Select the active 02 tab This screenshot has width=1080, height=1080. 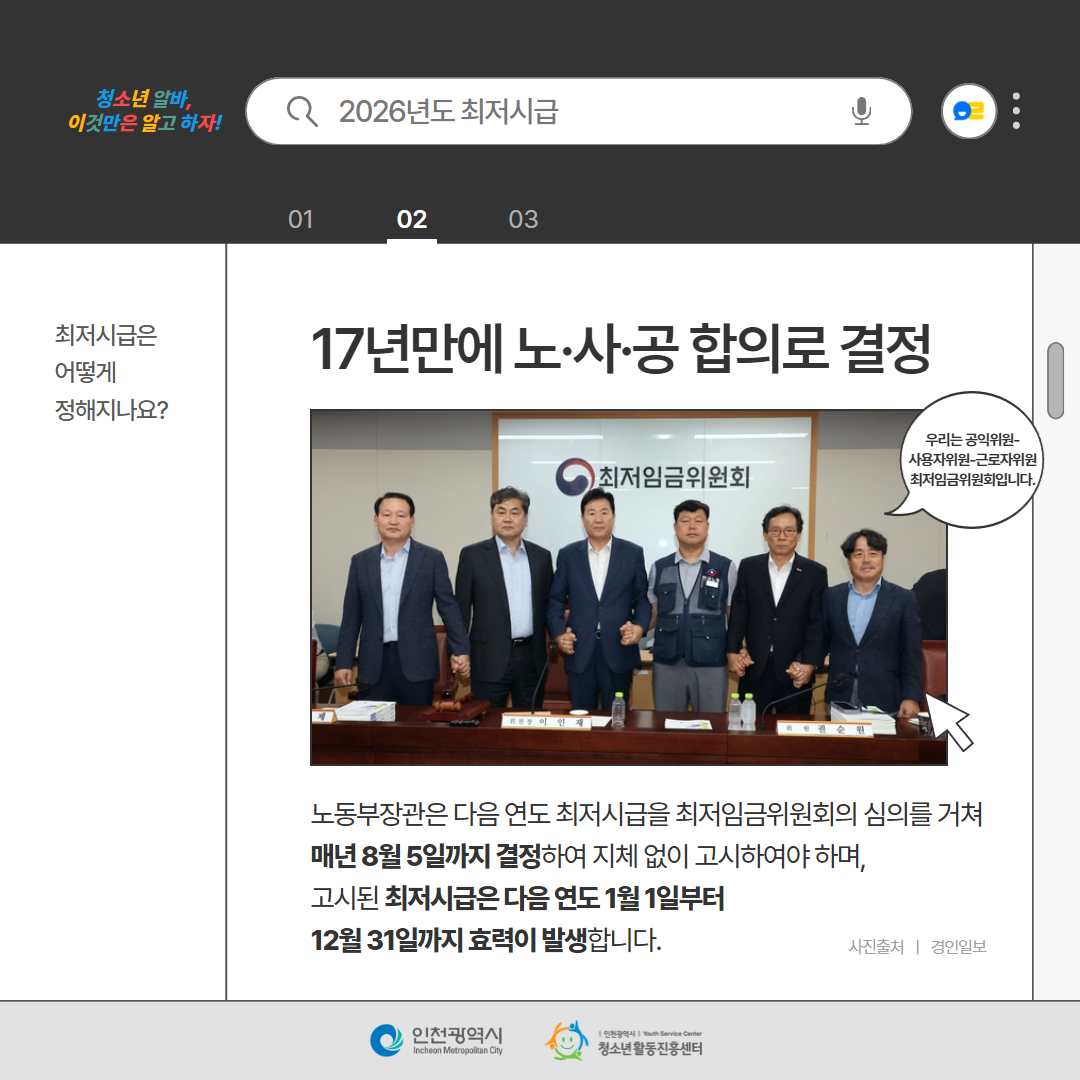point(412,219)
